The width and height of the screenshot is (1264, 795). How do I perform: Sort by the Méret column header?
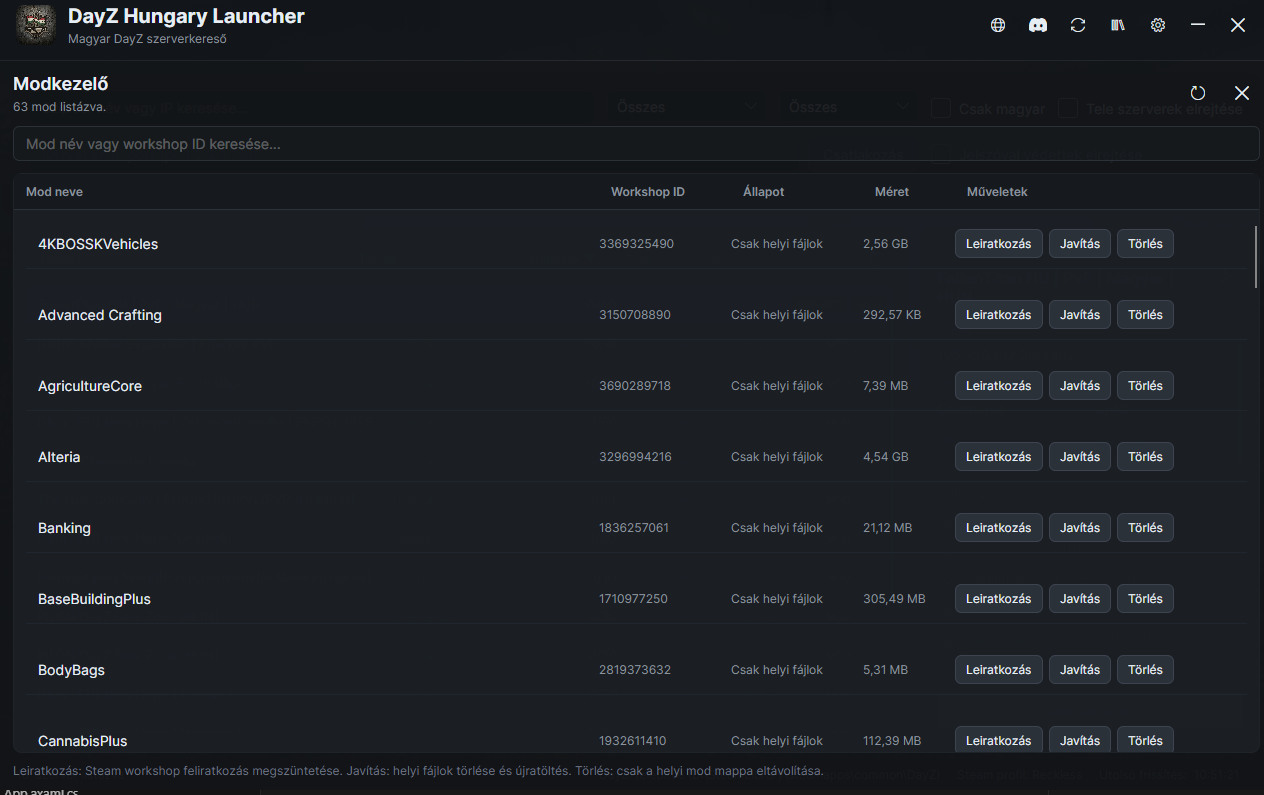pos(892,192)
